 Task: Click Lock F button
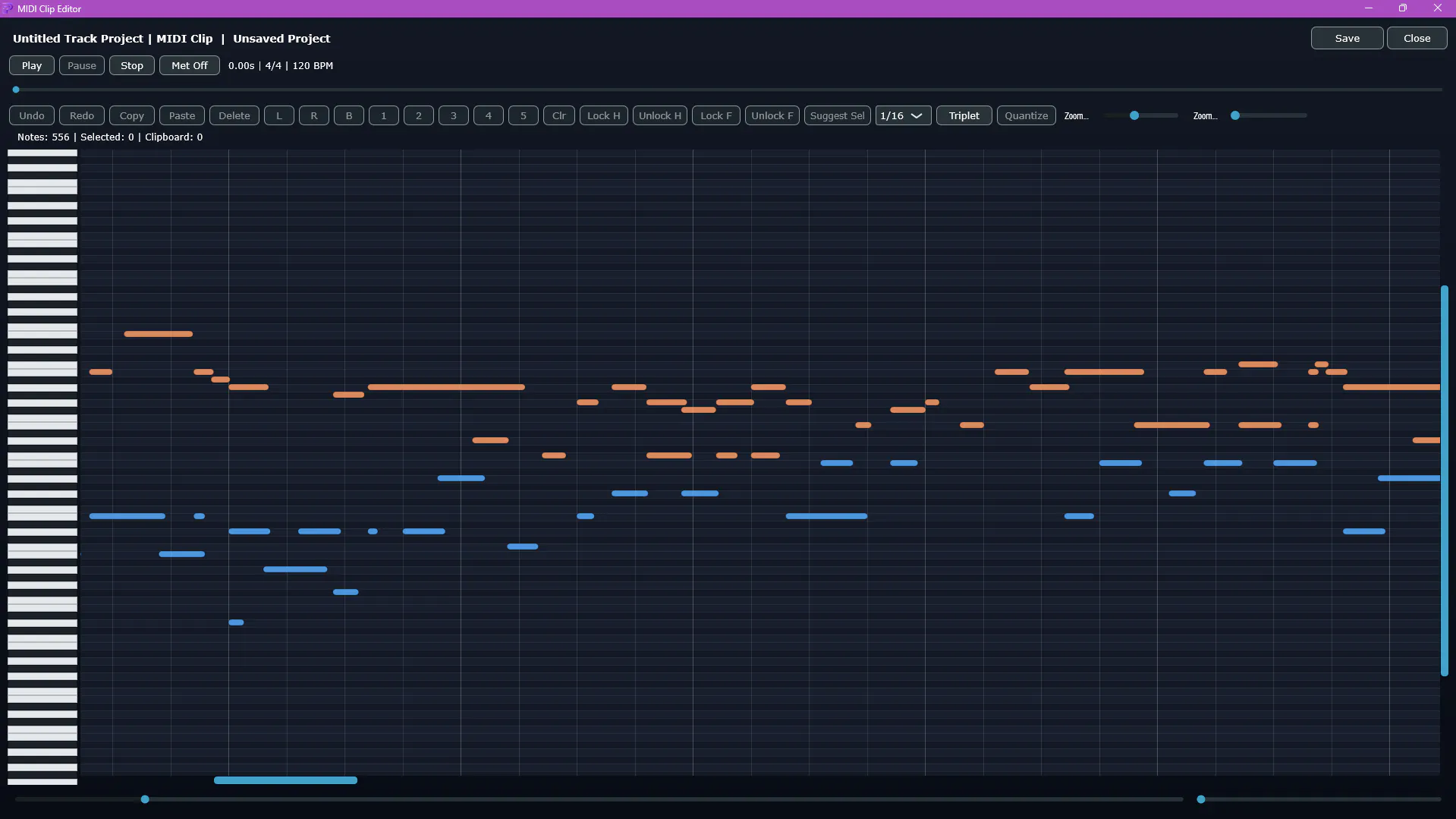pyautogui.click(x=716, y=115)
